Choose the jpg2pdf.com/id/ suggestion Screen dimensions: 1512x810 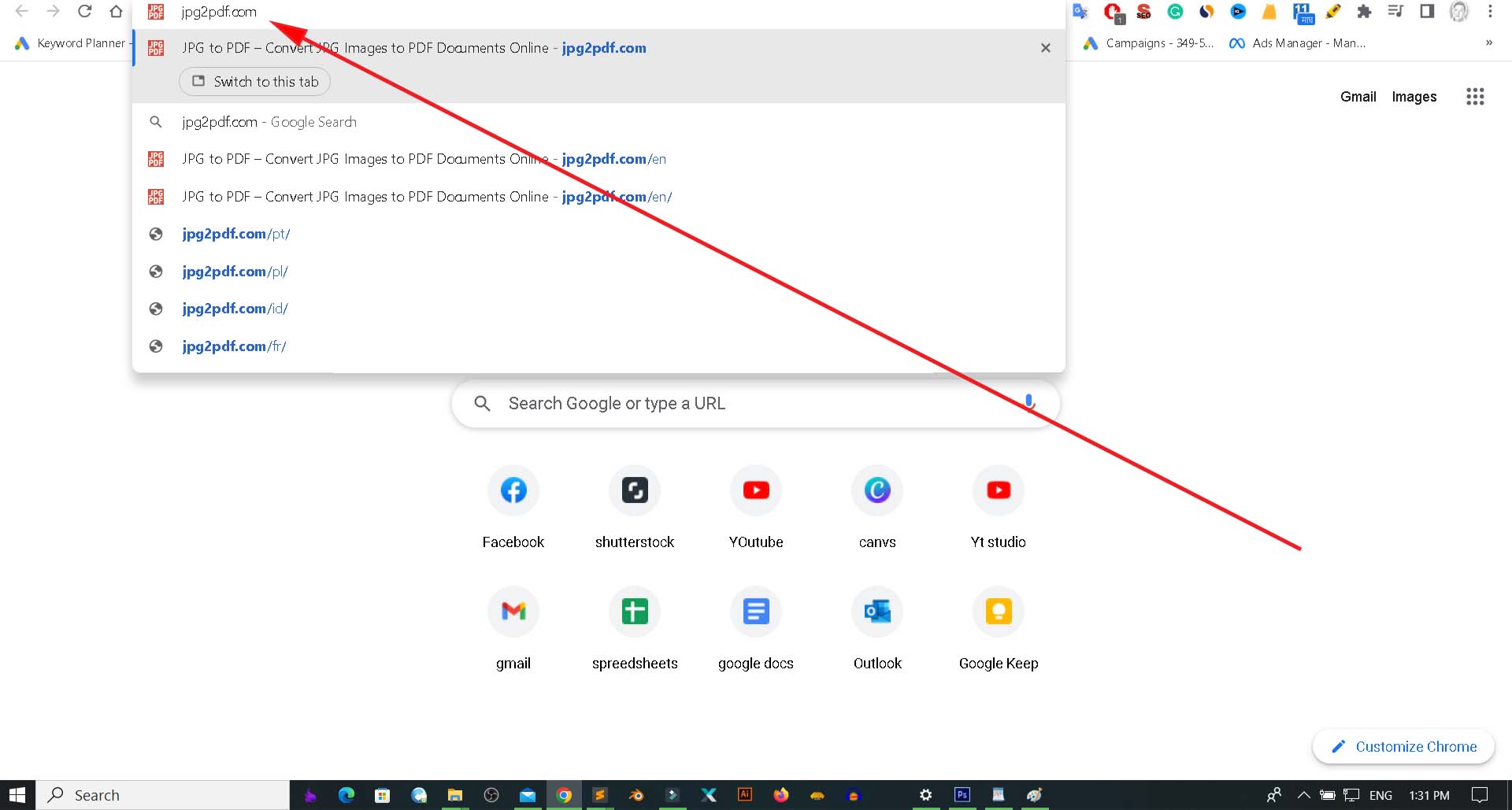[x=598, y=309]
